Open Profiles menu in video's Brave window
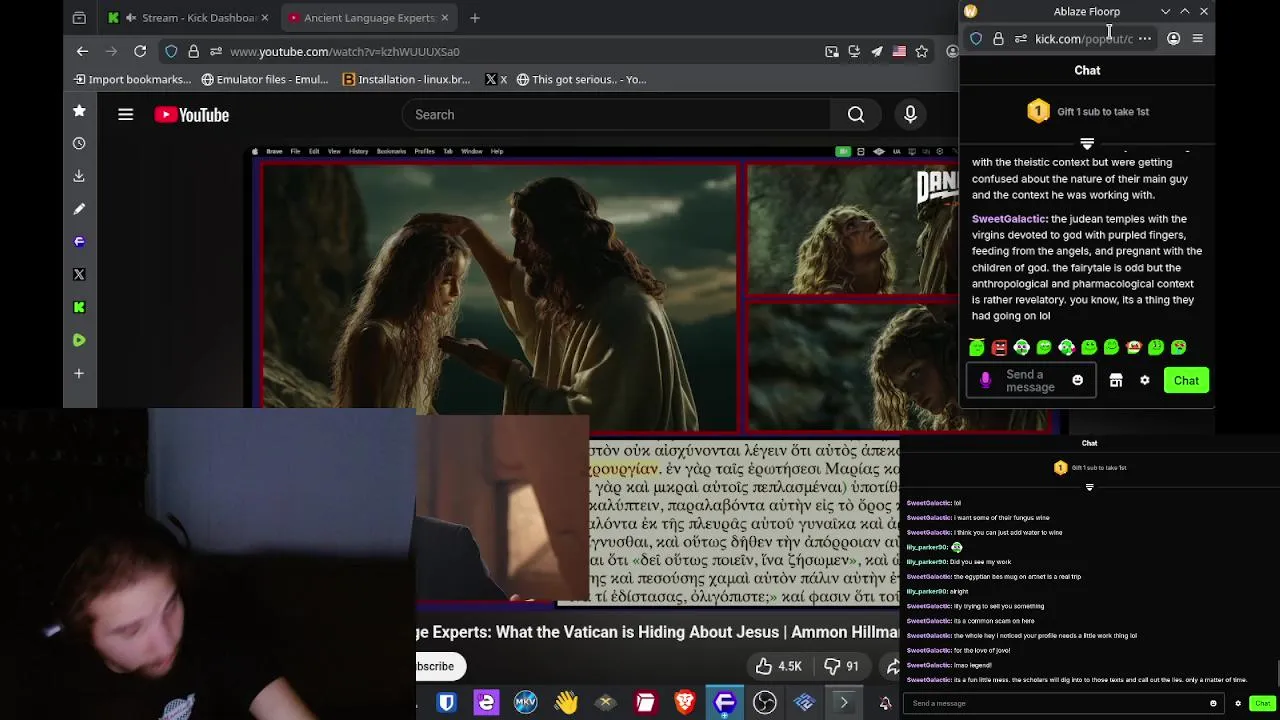The image size is (1280, 720). click(x=424, y=151)
